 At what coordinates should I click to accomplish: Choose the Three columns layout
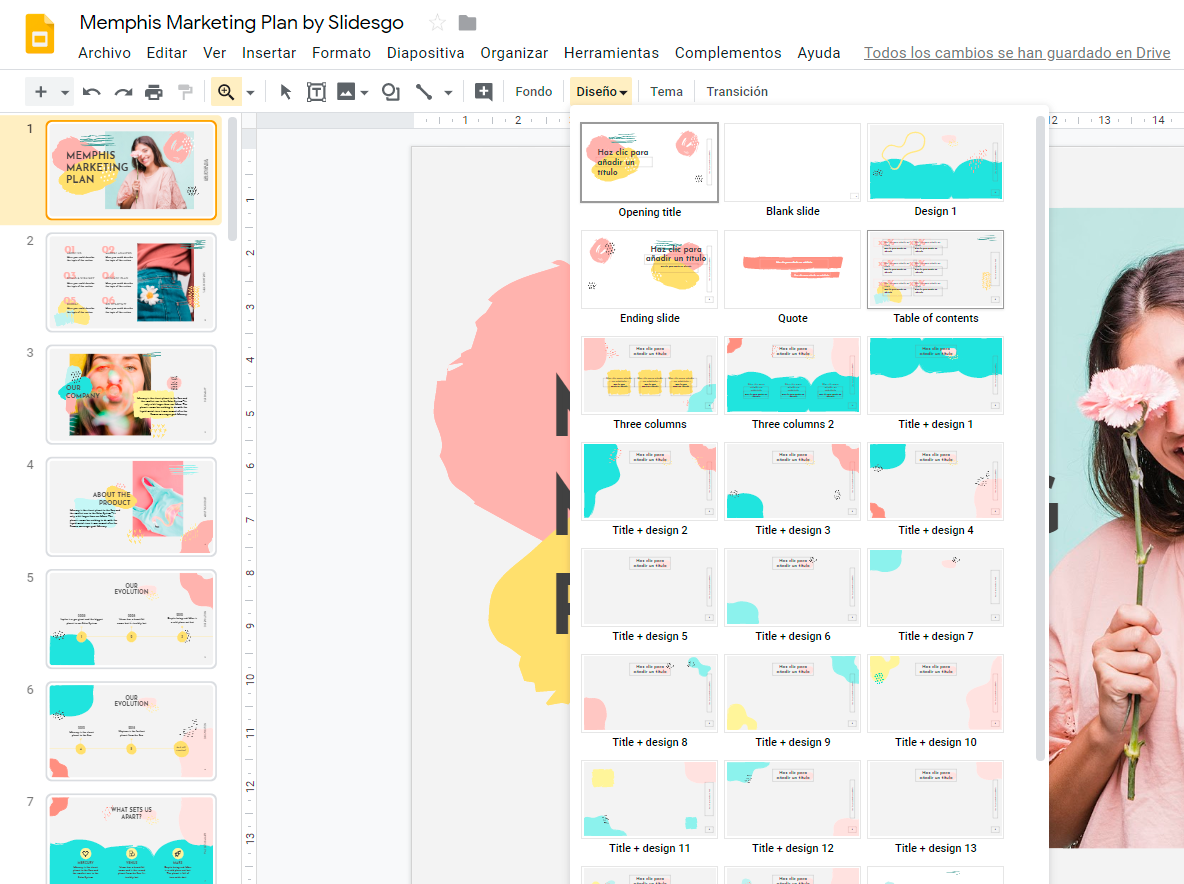tap(649, 375)
